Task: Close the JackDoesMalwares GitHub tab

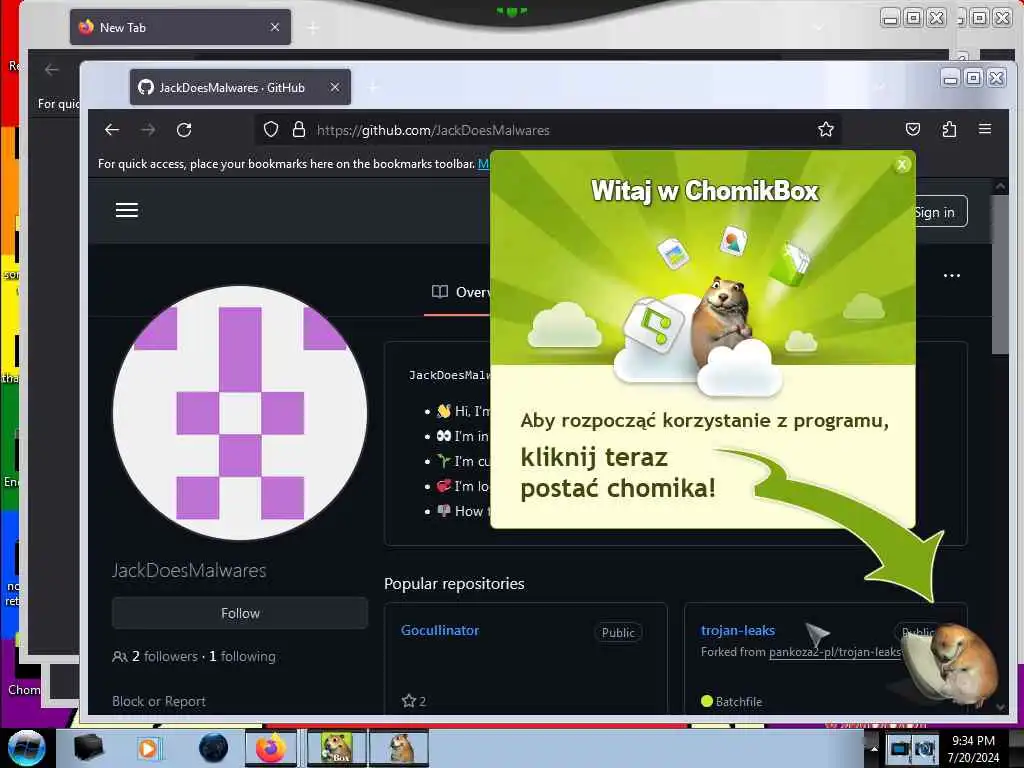Action: [334, 87]
